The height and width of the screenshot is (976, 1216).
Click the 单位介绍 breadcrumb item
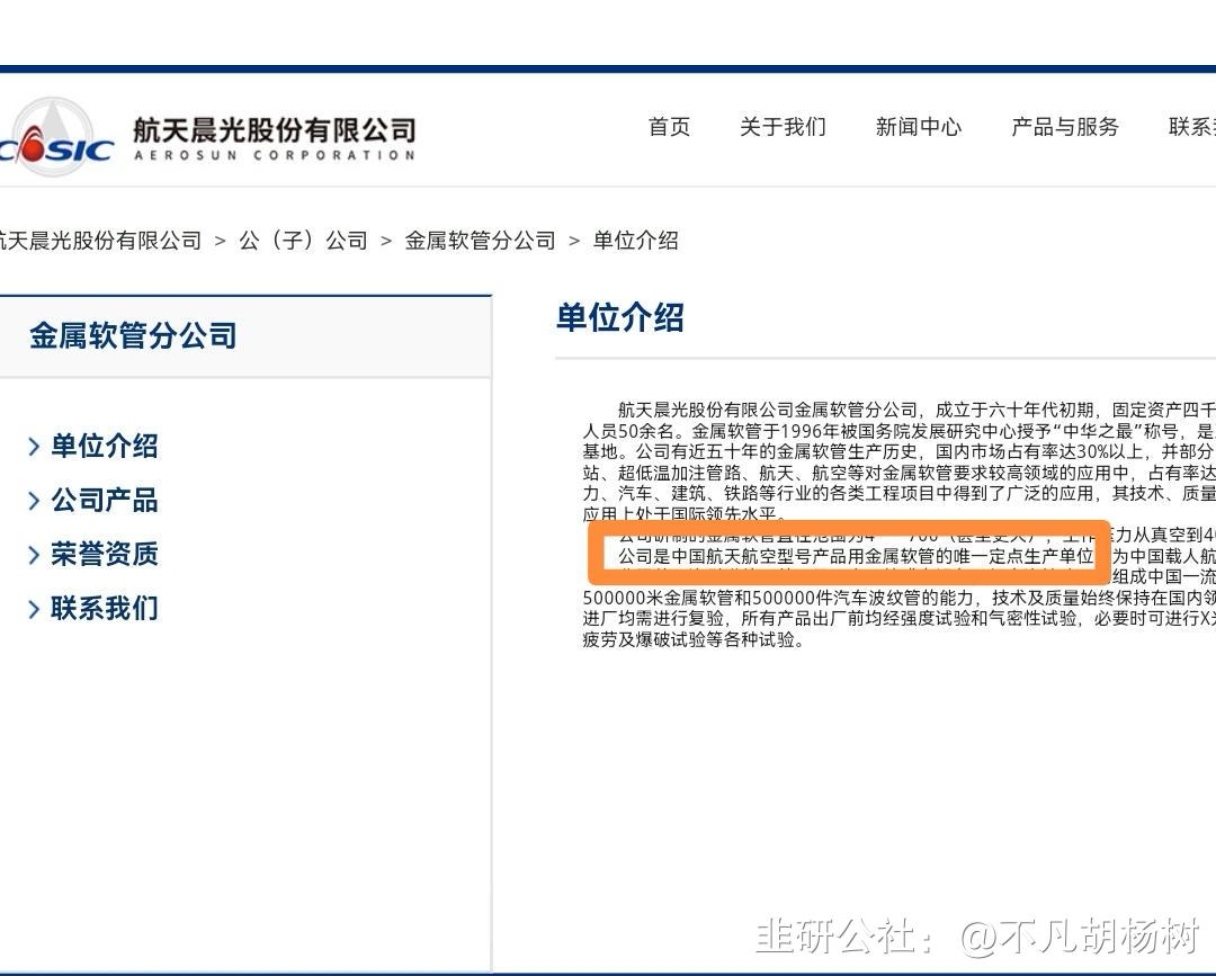coord(635,241)
